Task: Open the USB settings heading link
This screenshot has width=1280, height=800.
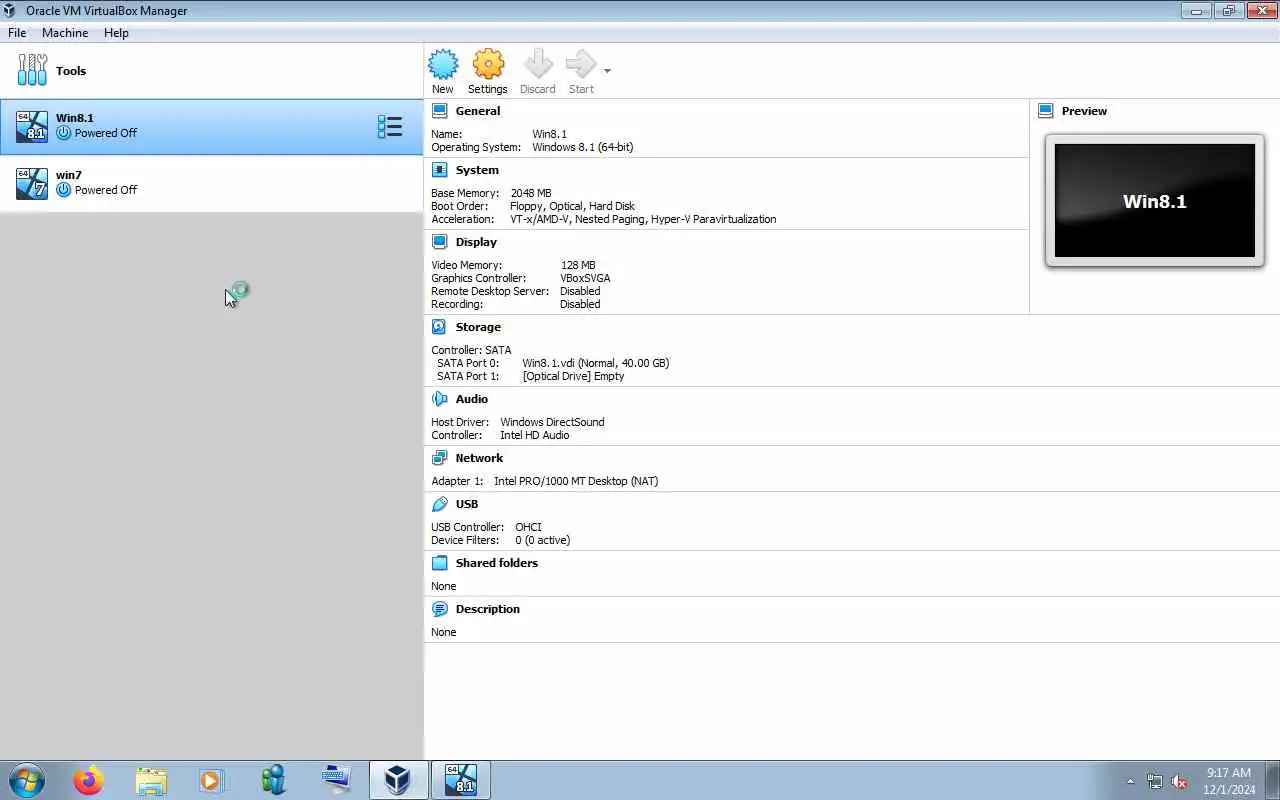Action: pyautogui.click(x=467, y=504)
